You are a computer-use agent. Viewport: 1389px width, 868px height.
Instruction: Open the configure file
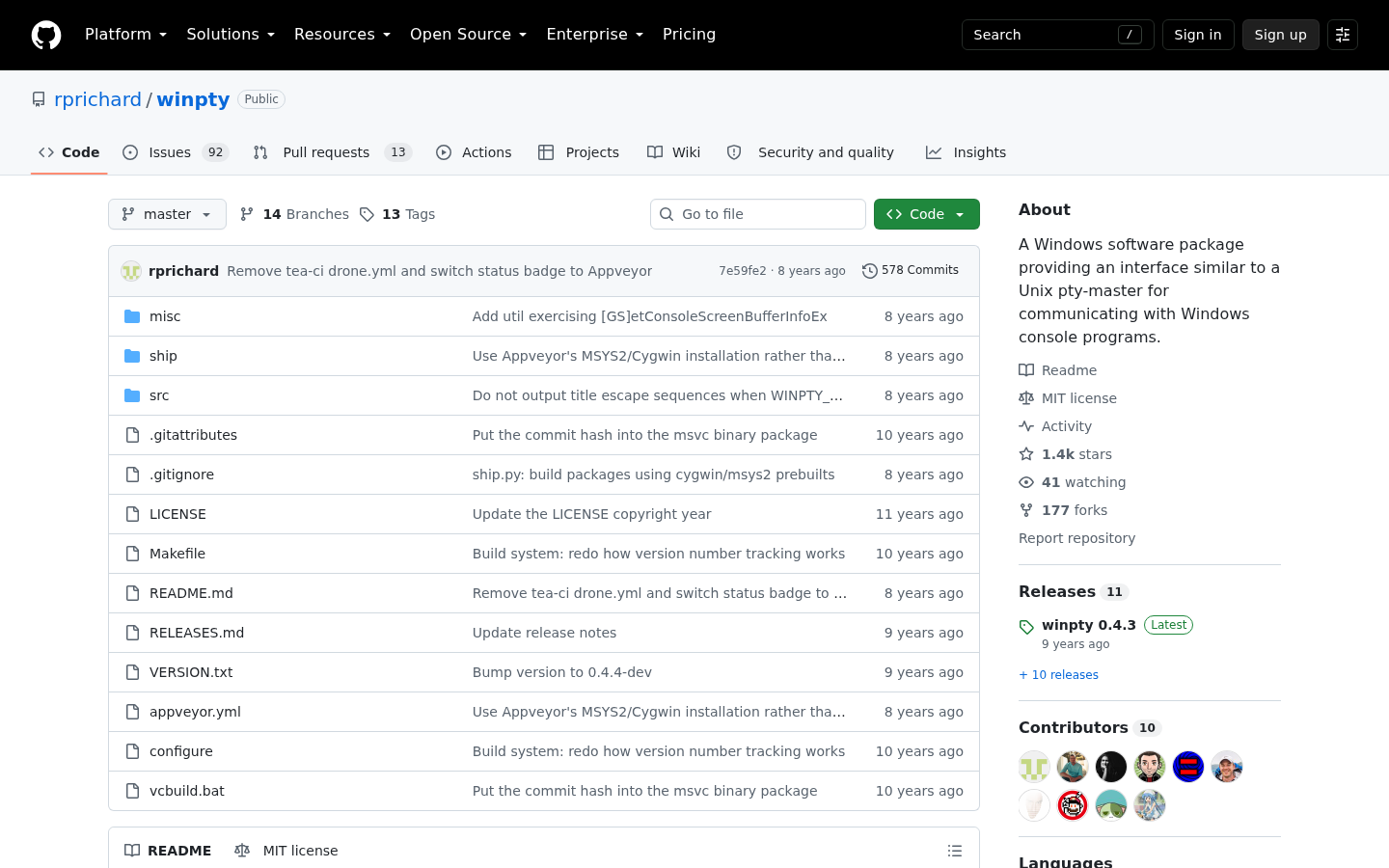click(x=181, y=751)
